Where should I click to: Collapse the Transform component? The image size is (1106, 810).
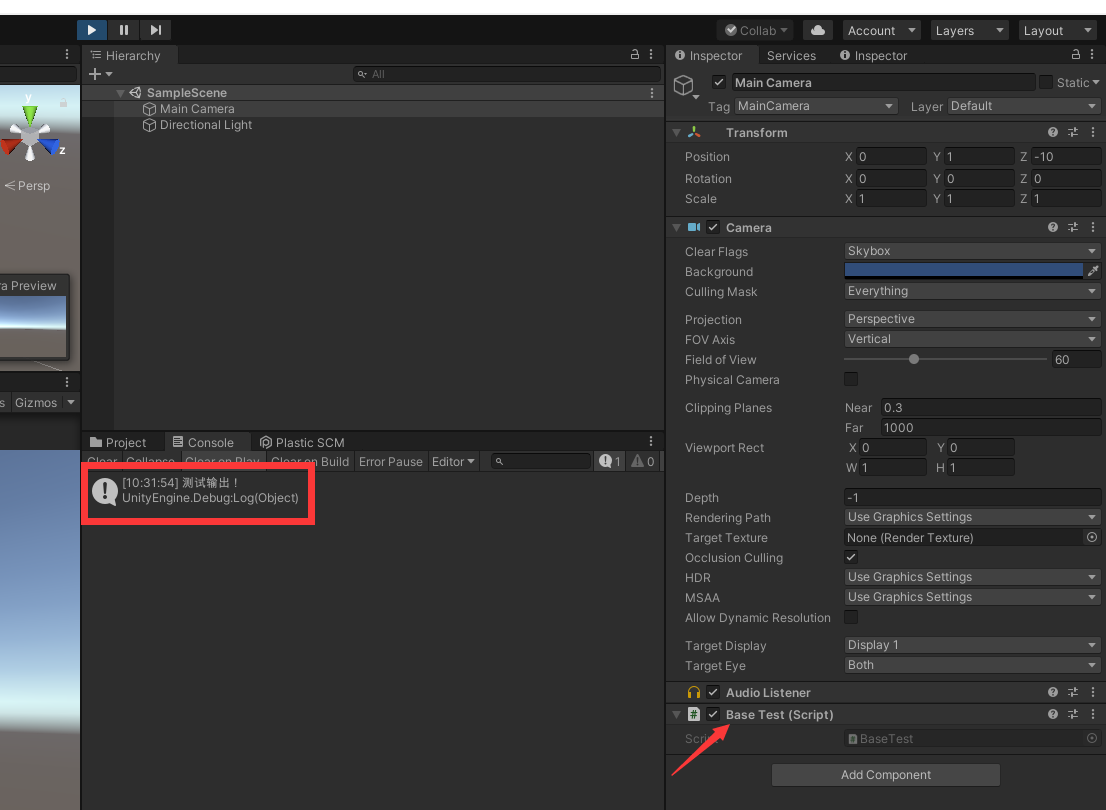click(676, 133)
